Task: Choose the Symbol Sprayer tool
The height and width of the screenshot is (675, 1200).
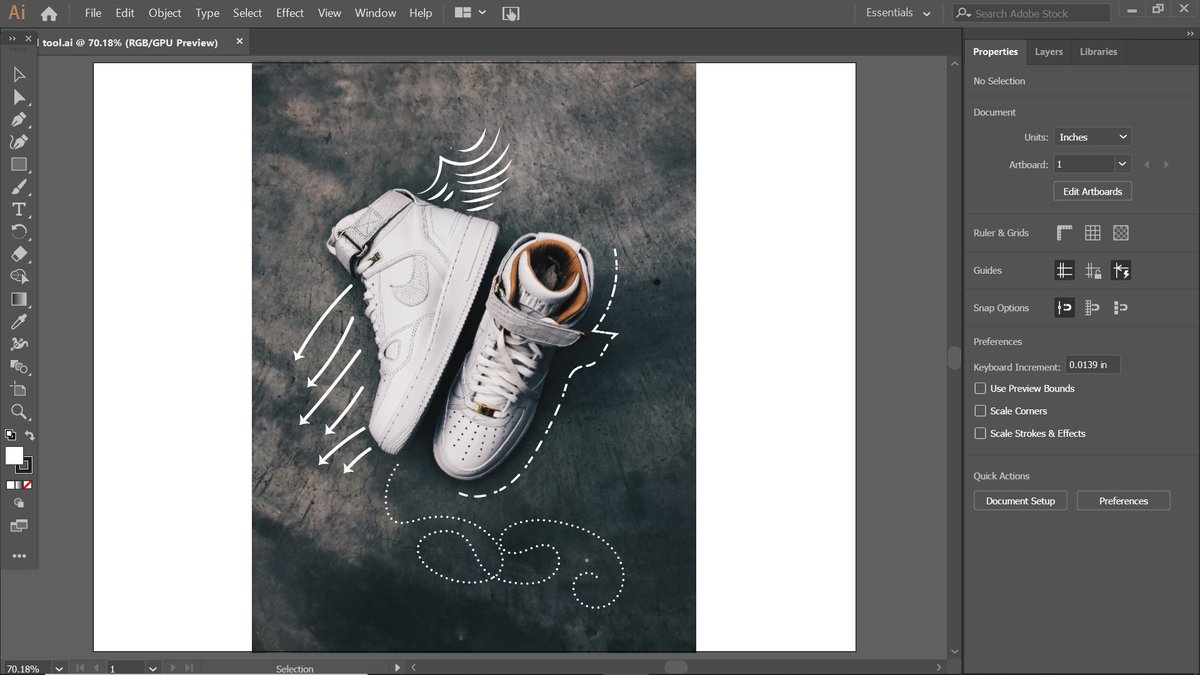Action: tap(19, 344)
